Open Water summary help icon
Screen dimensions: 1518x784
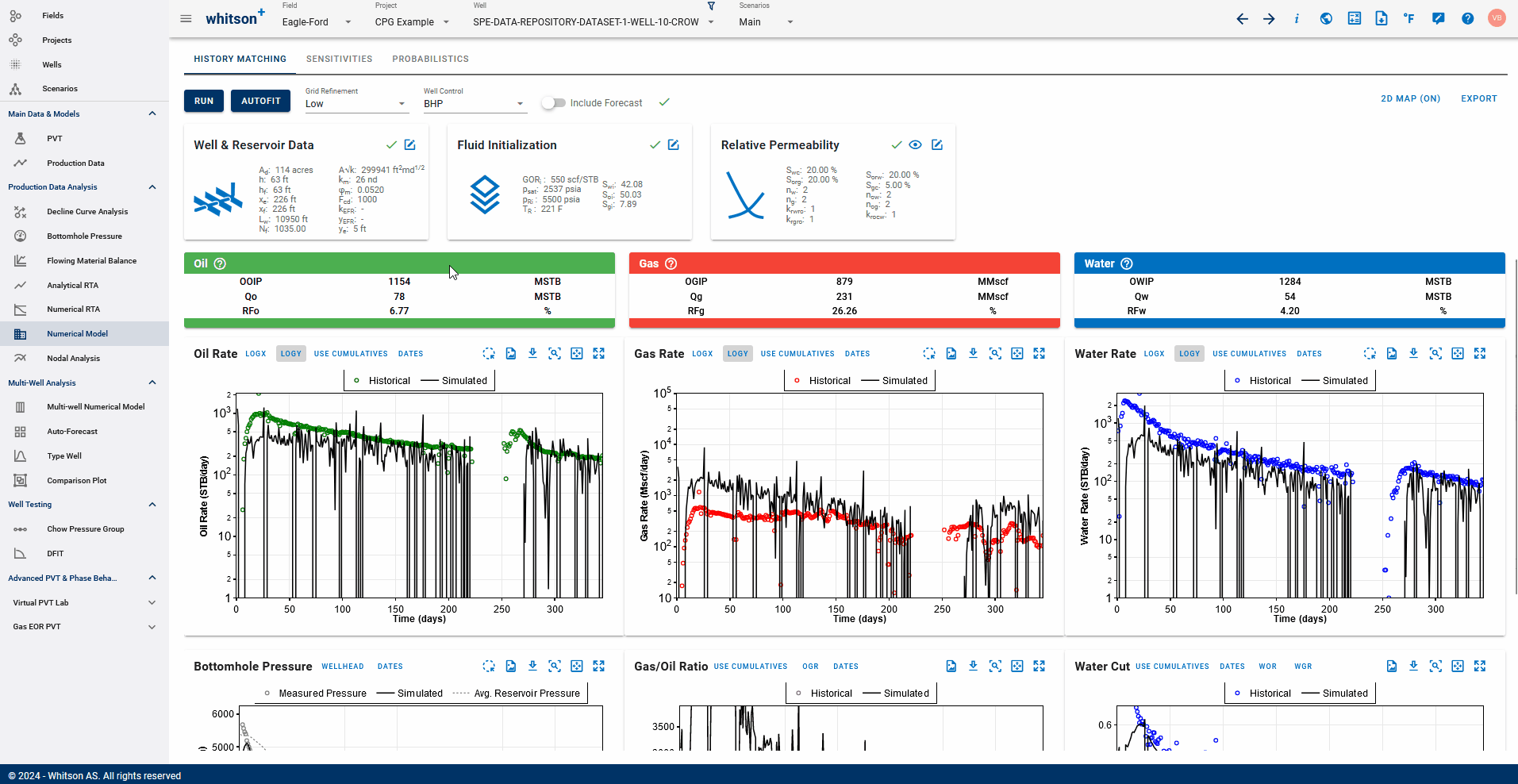pos(1126,264)
